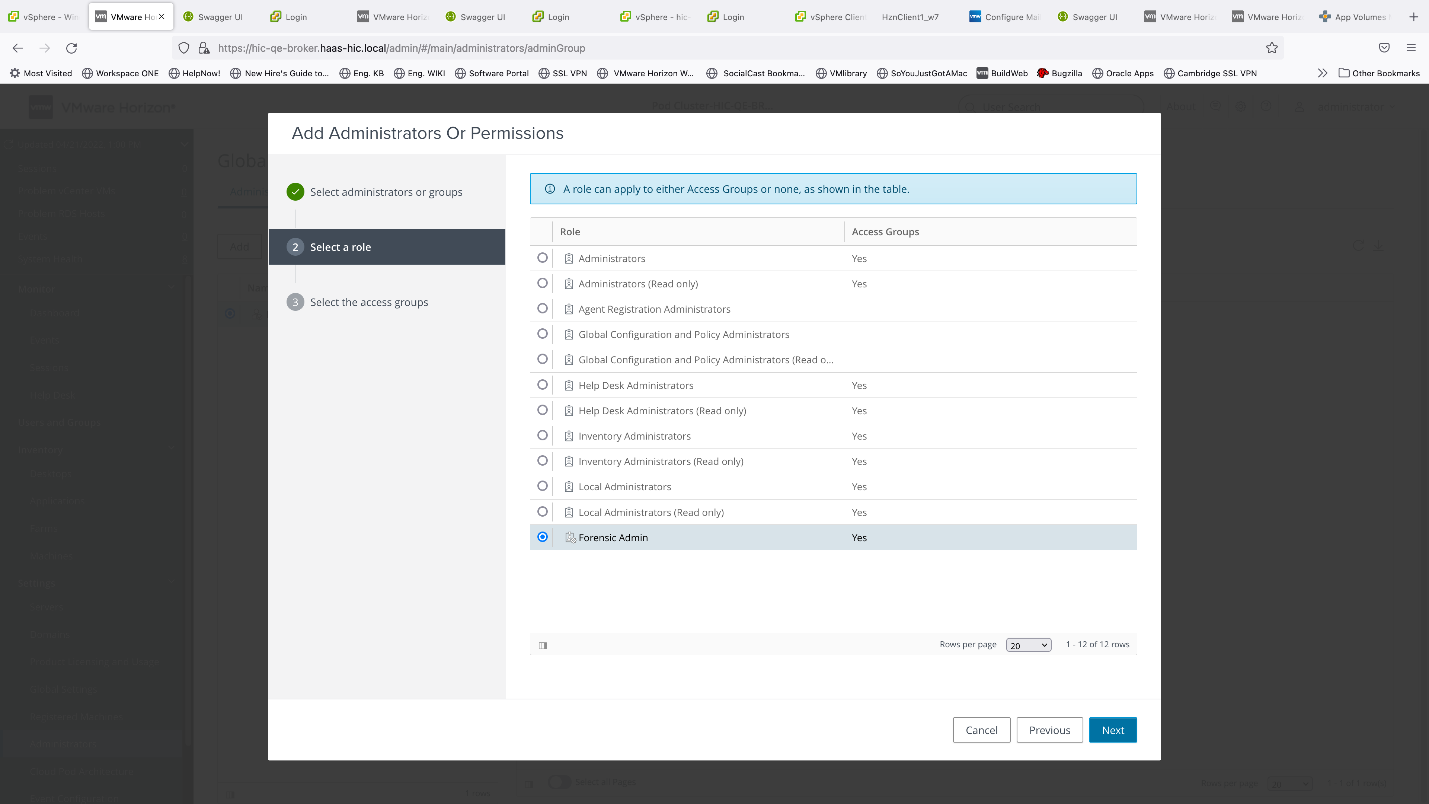
Task: Click the VMware Horizon logo
Action: (42, 107)
